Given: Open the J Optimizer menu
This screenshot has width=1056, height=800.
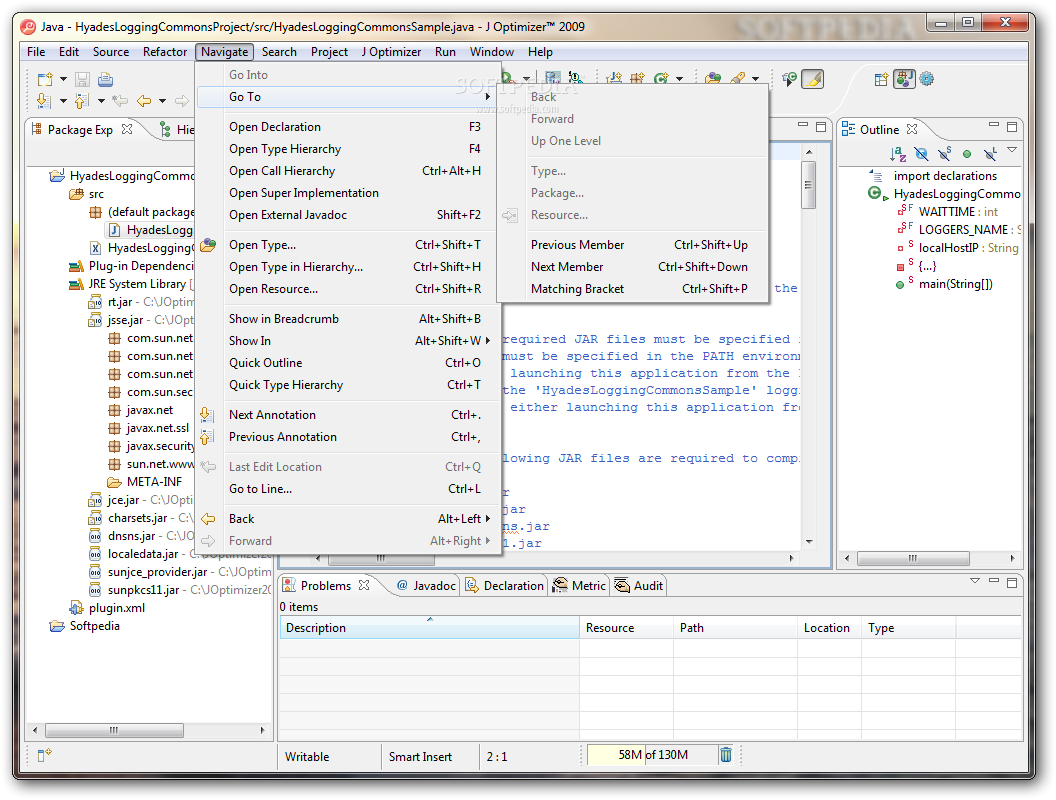Looking at the screenshot, I should [391, 52].
